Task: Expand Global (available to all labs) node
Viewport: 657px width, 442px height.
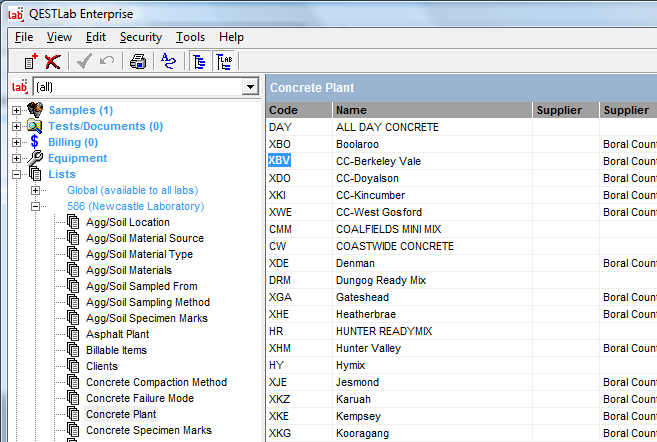Action: (x=36, y=190)
